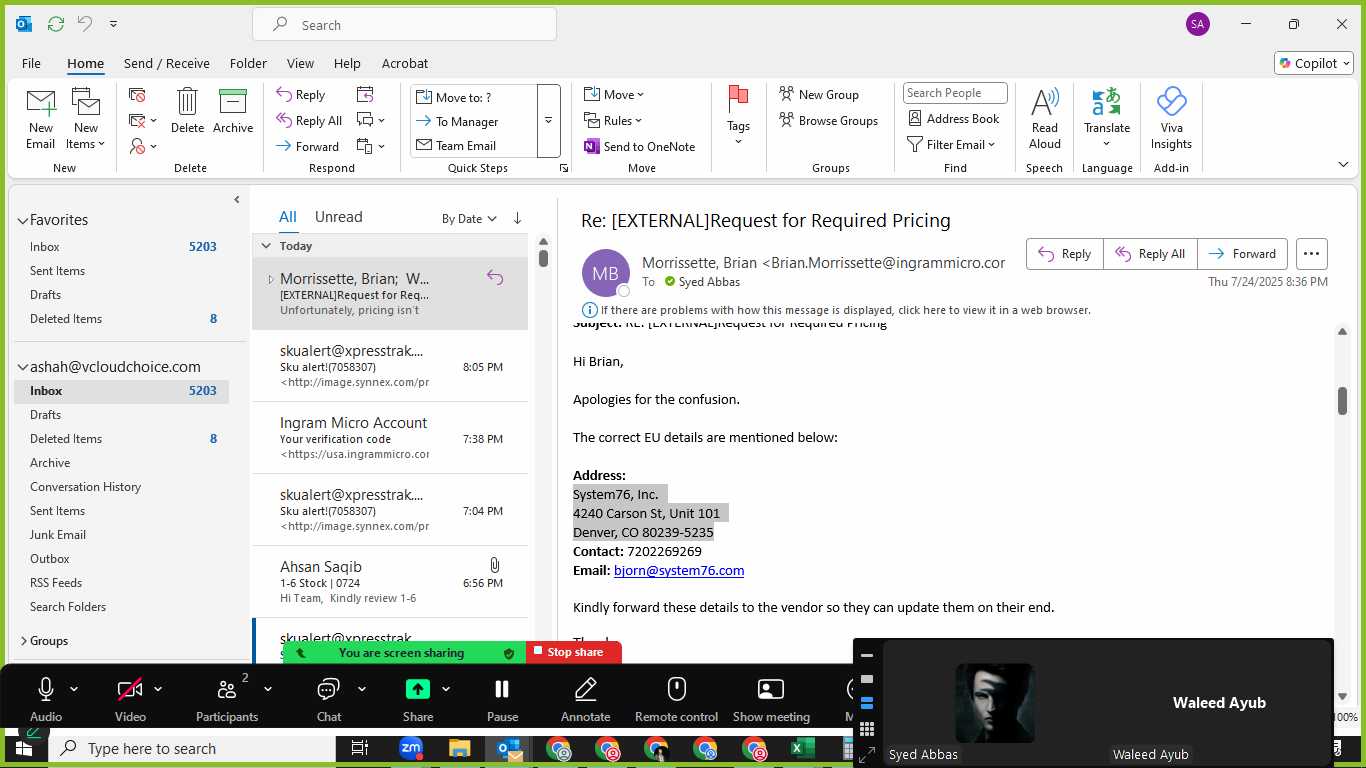Click Remote control in Zoom toolbar
The image size is (1366, 768).
pos(676,698)
